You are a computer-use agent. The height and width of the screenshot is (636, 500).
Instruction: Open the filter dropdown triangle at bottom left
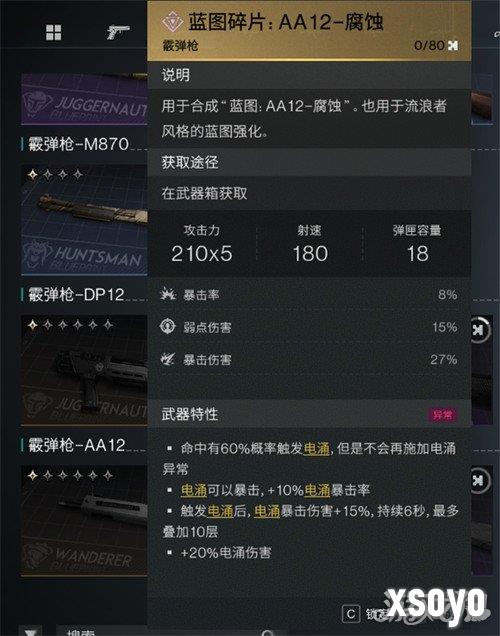click(32, 632)
